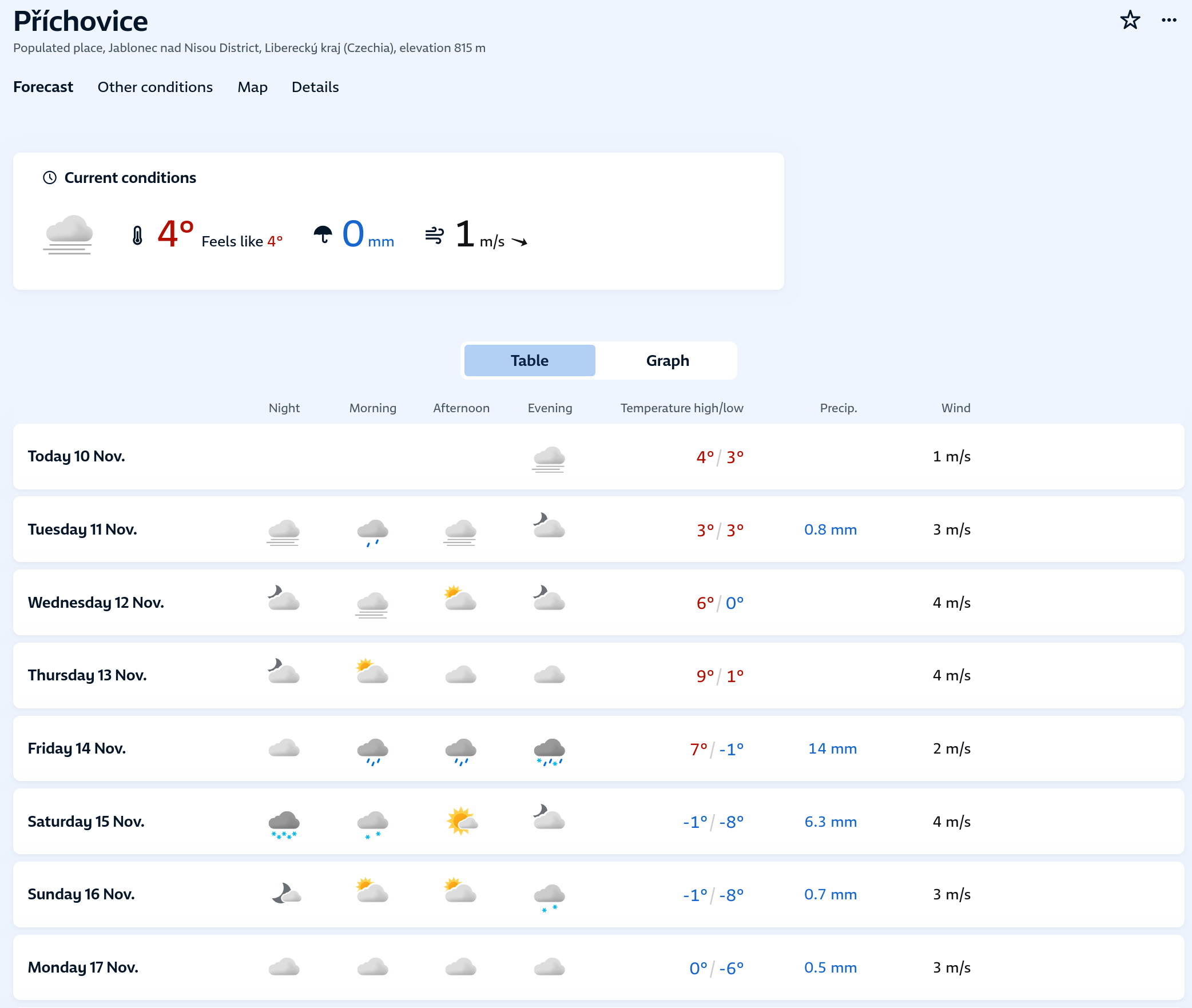Click Sunday night clear moon icon
This screenshot has width=1192, height=1008.
tap(285, 894)
